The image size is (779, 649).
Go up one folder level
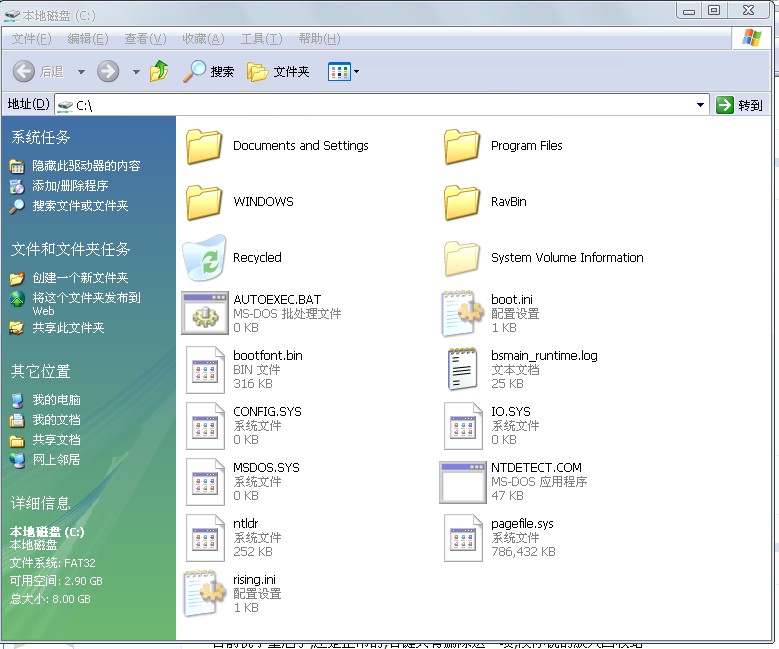(159, 71)
